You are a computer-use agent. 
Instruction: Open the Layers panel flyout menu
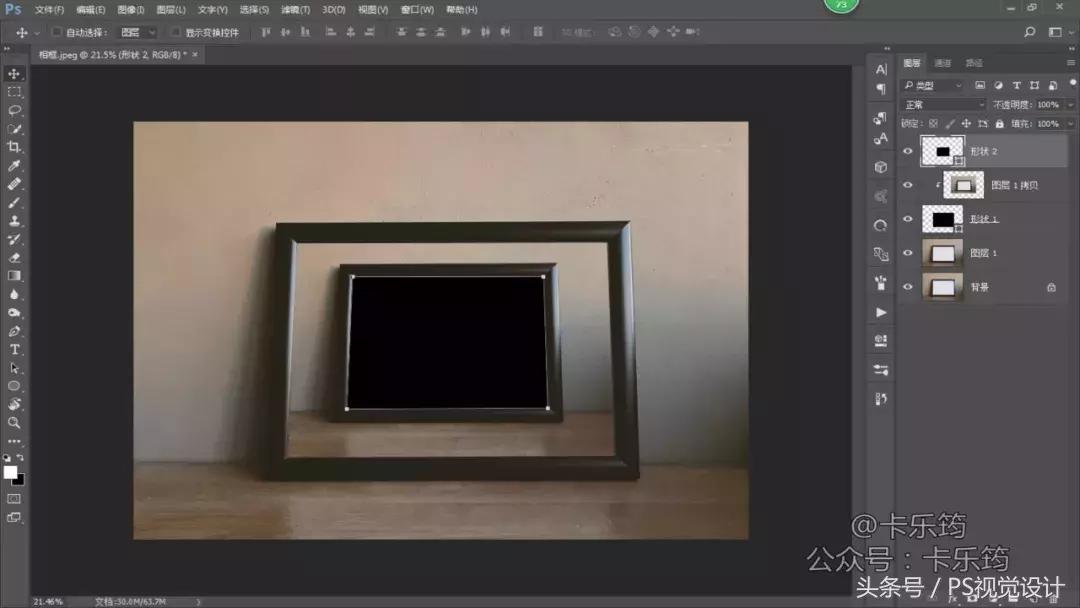(1070, 63)
